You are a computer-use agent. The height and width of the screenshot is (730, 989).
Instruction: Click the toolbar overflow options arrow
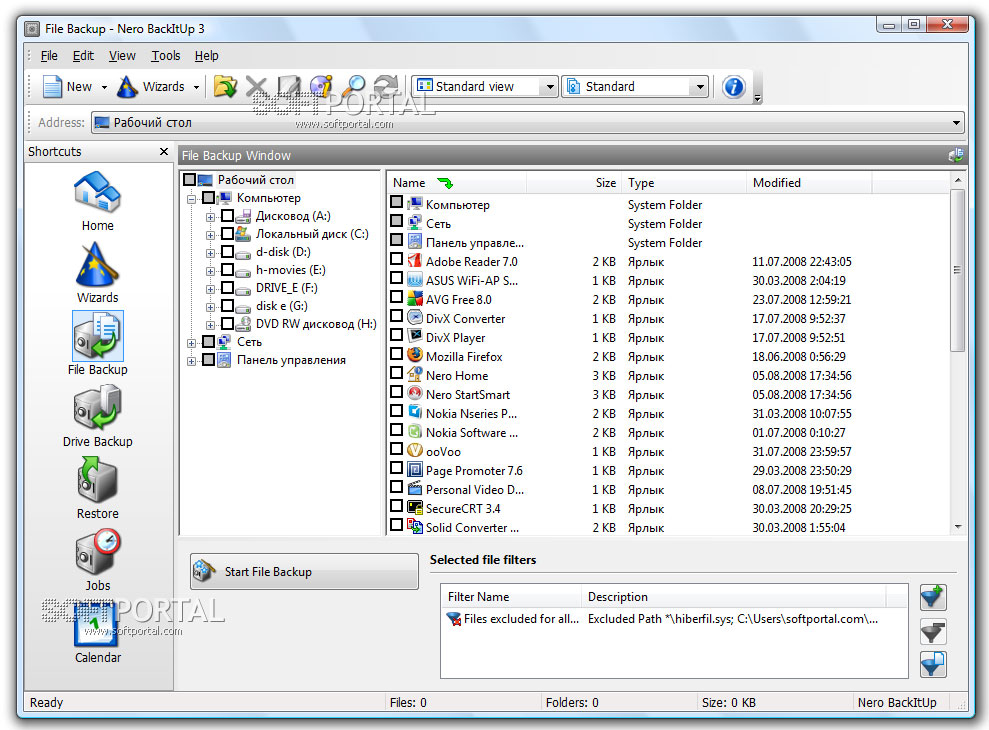pyautogui.click(x=758, y=98)
